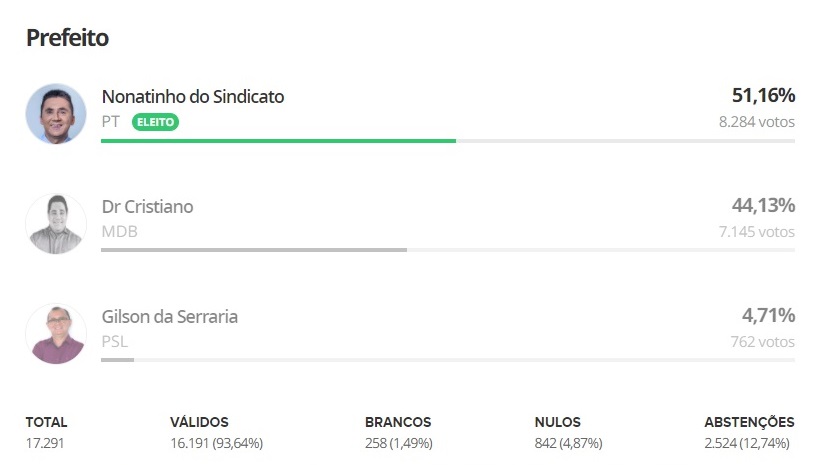Click the 4,71% percentage value
821x465 pixels.
click(x=769, y=315)
